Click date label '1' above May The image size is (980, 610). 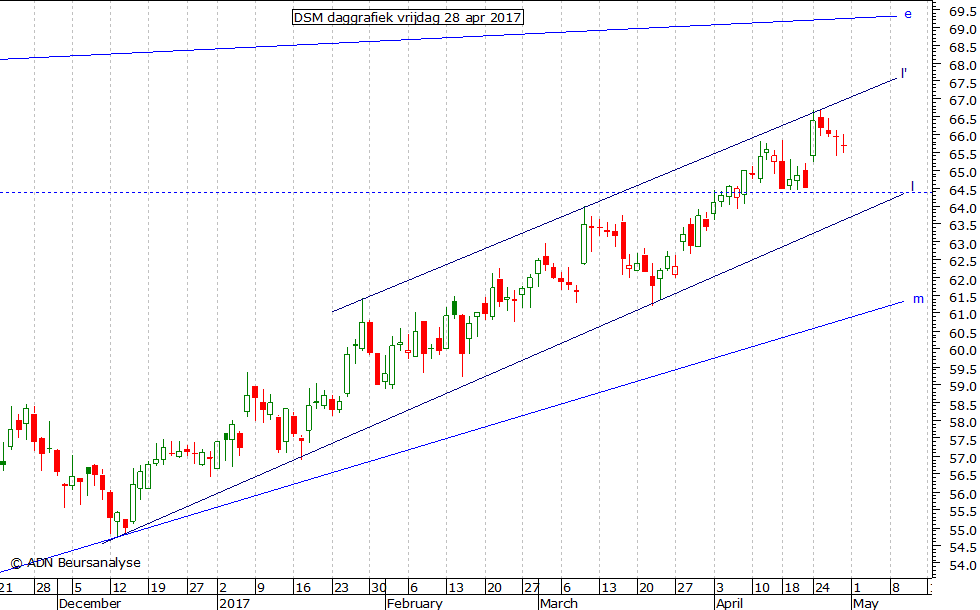tap(857, 588)
